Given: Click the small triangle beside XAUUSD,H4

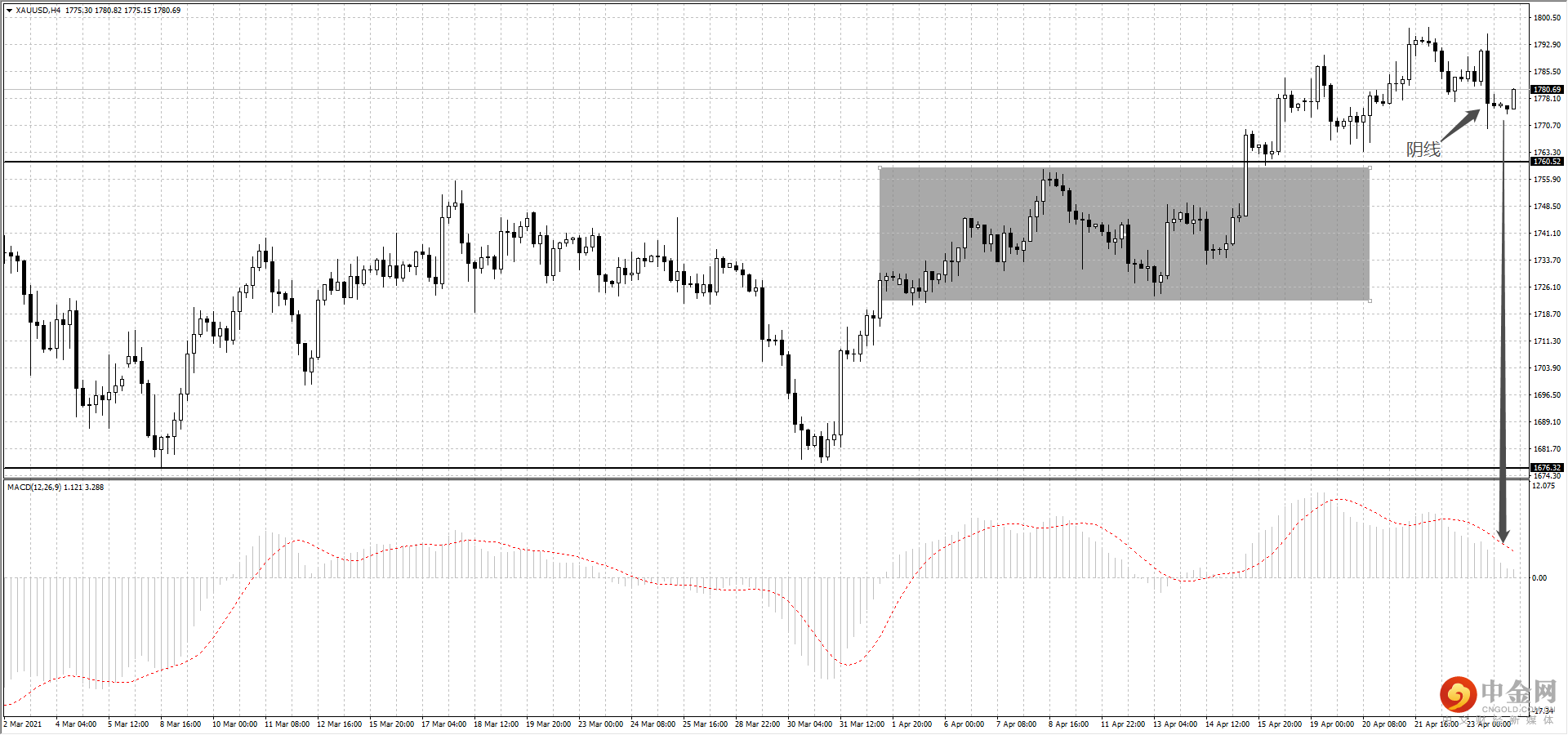Looking at the screenshot, I should [x=10, y=11].
